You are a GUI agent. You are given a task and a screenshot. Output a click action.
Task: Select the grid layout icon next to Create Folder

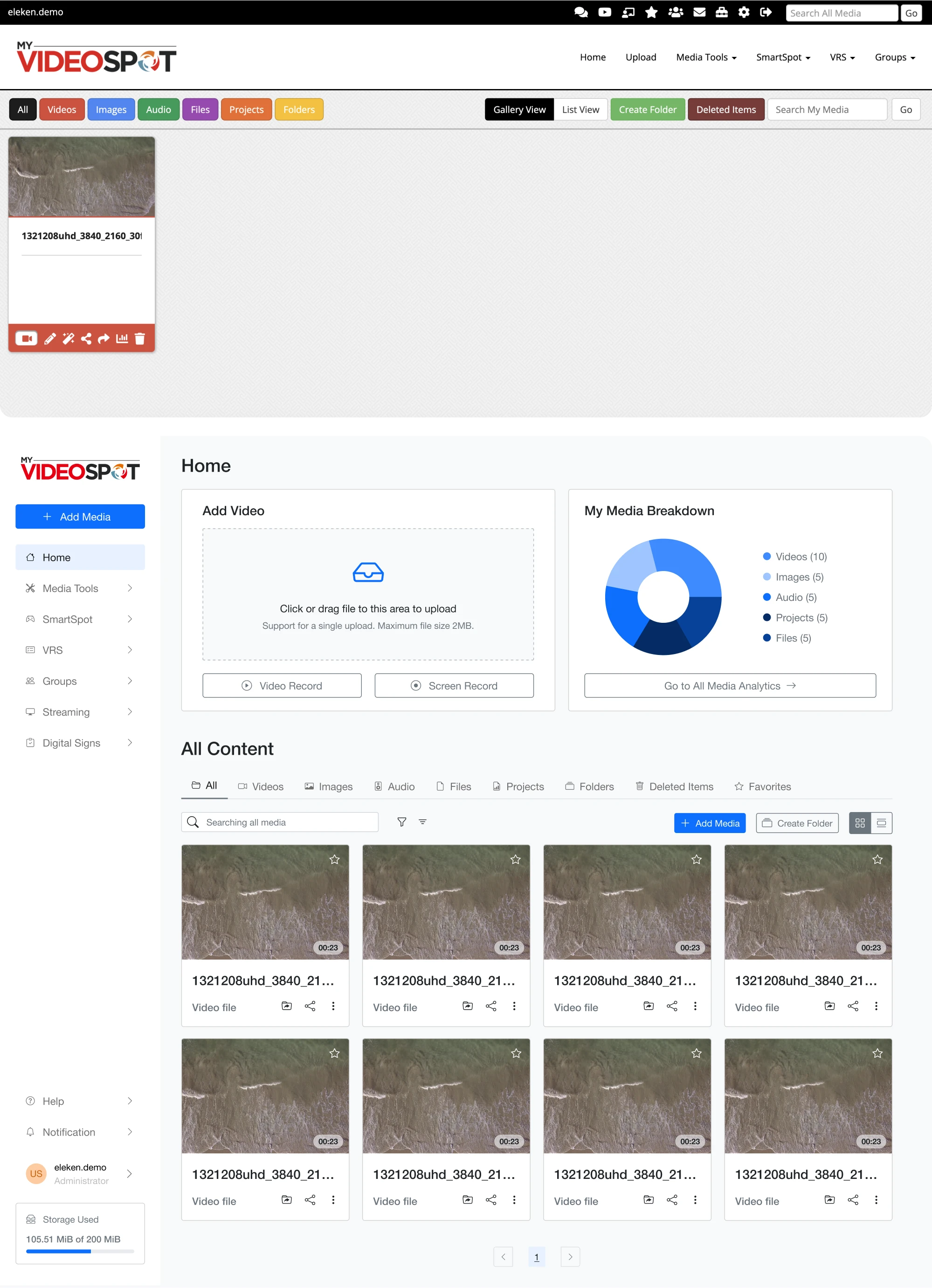point(861,823)
